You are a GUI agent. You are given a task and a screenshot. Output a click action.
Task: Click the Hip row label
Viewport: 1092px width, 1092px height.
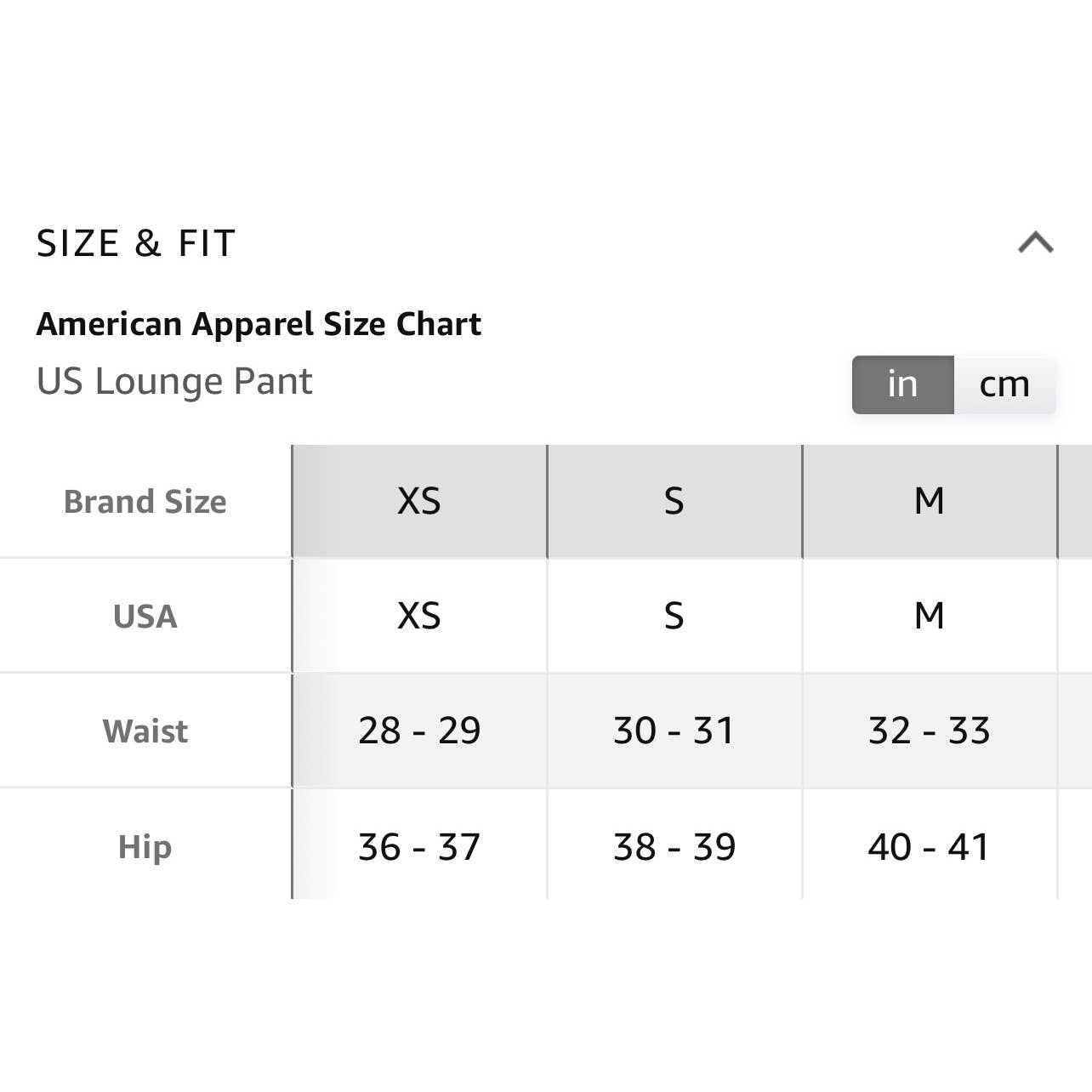pos(145,847)
